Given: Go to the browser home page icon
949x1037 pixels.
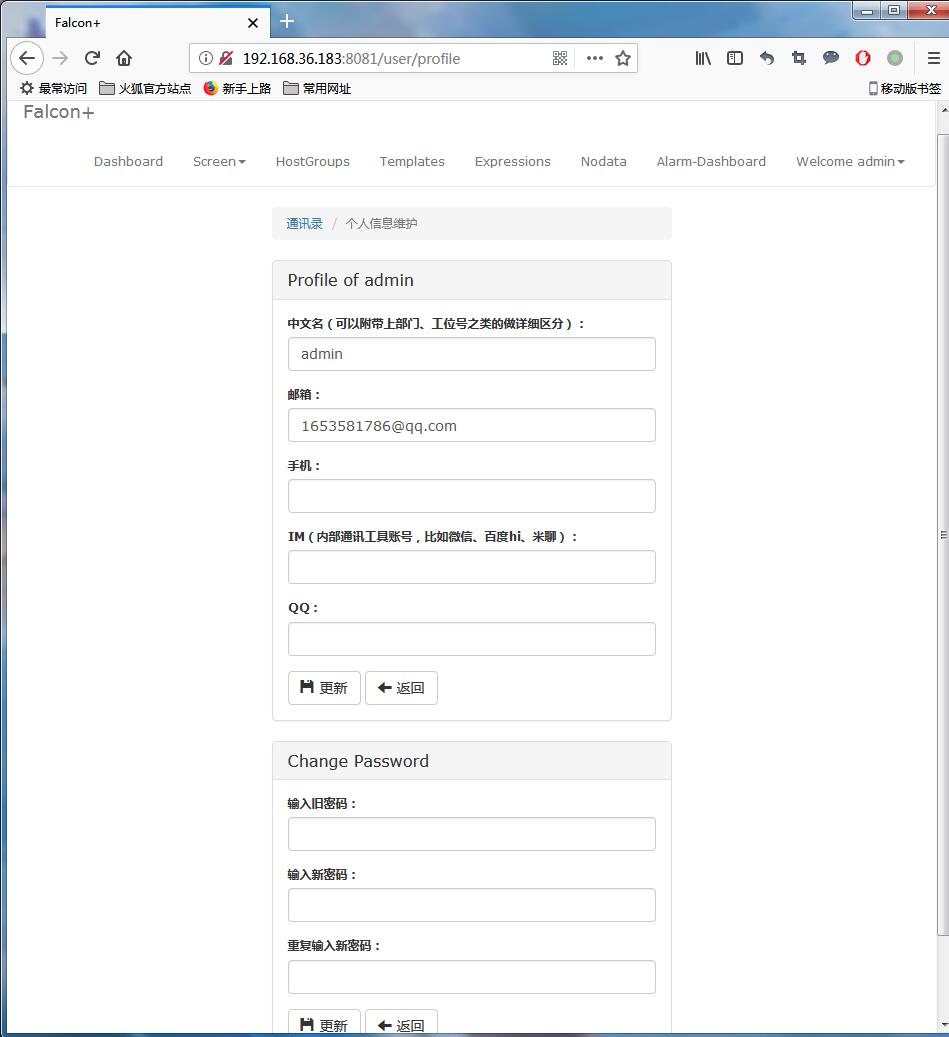Looking at the screenshot, I should coord(124,58).
